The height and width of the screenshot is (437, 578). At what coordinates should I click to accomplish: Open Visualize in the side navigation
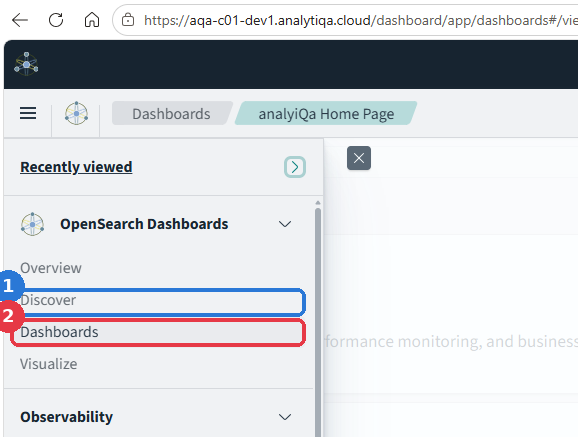(x=49, y=364)
